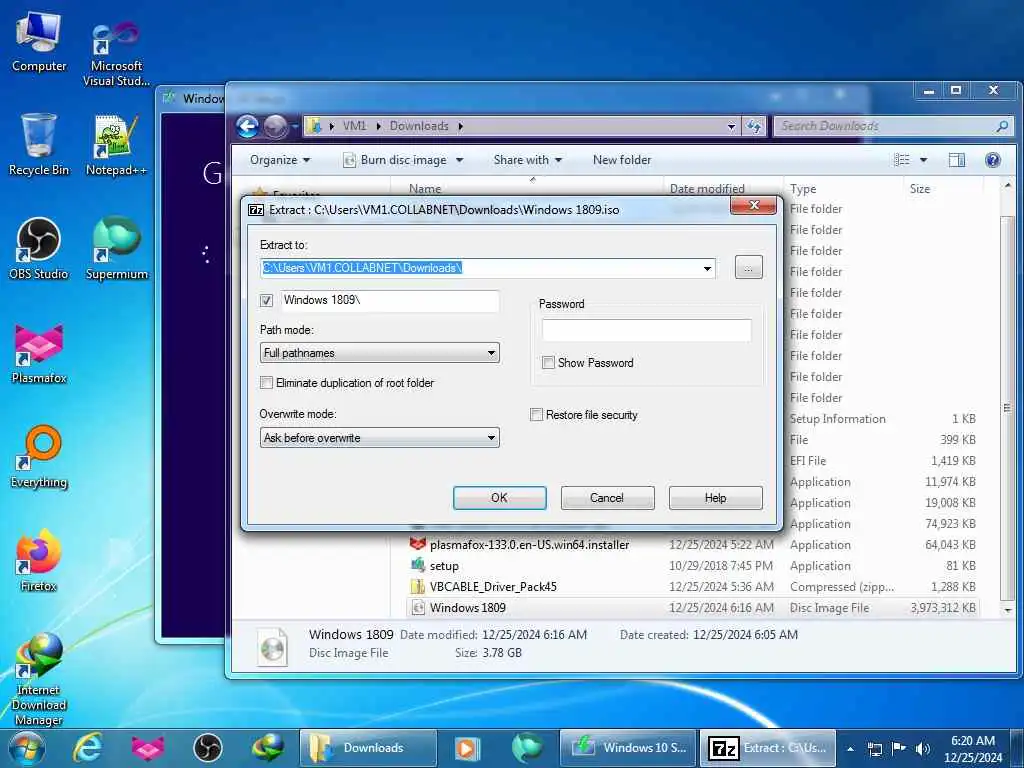Go back in Explorer with the back arrow
Image resolution: width=1024 pixels, height=768 pixels.
point(248,126)
